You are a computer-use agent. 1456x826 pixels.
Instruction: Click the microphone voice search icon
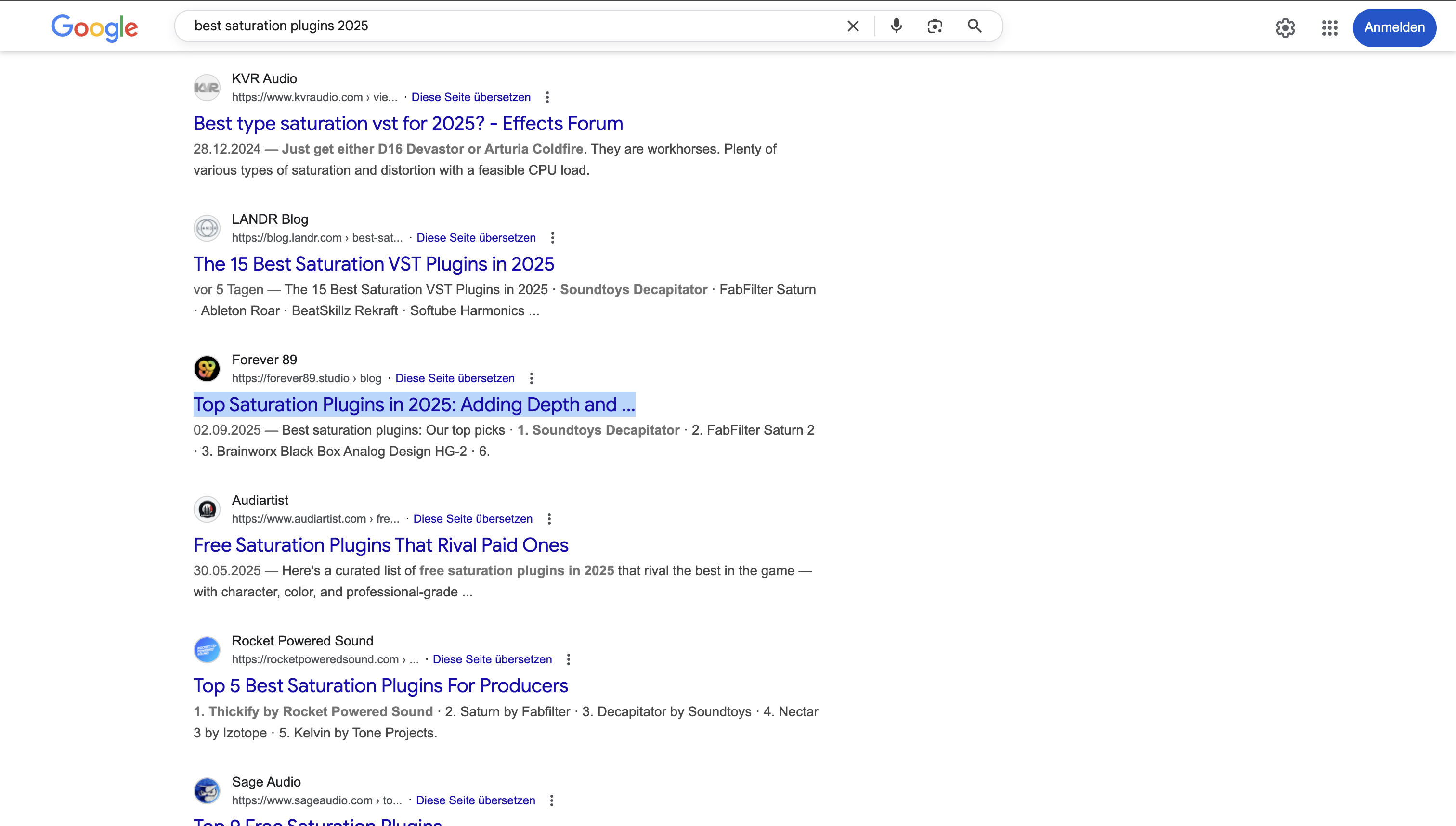(896, 26)
